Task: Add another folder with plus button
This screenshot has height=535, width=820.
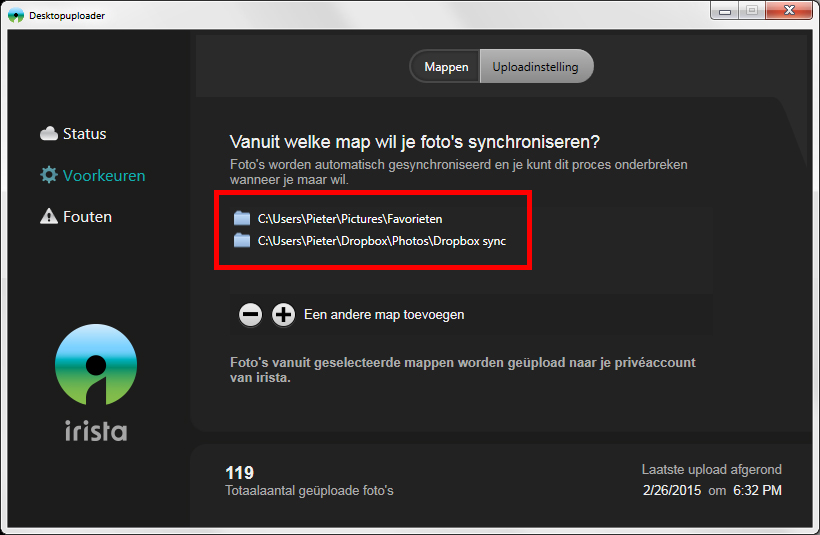Action: coord(283,315)
